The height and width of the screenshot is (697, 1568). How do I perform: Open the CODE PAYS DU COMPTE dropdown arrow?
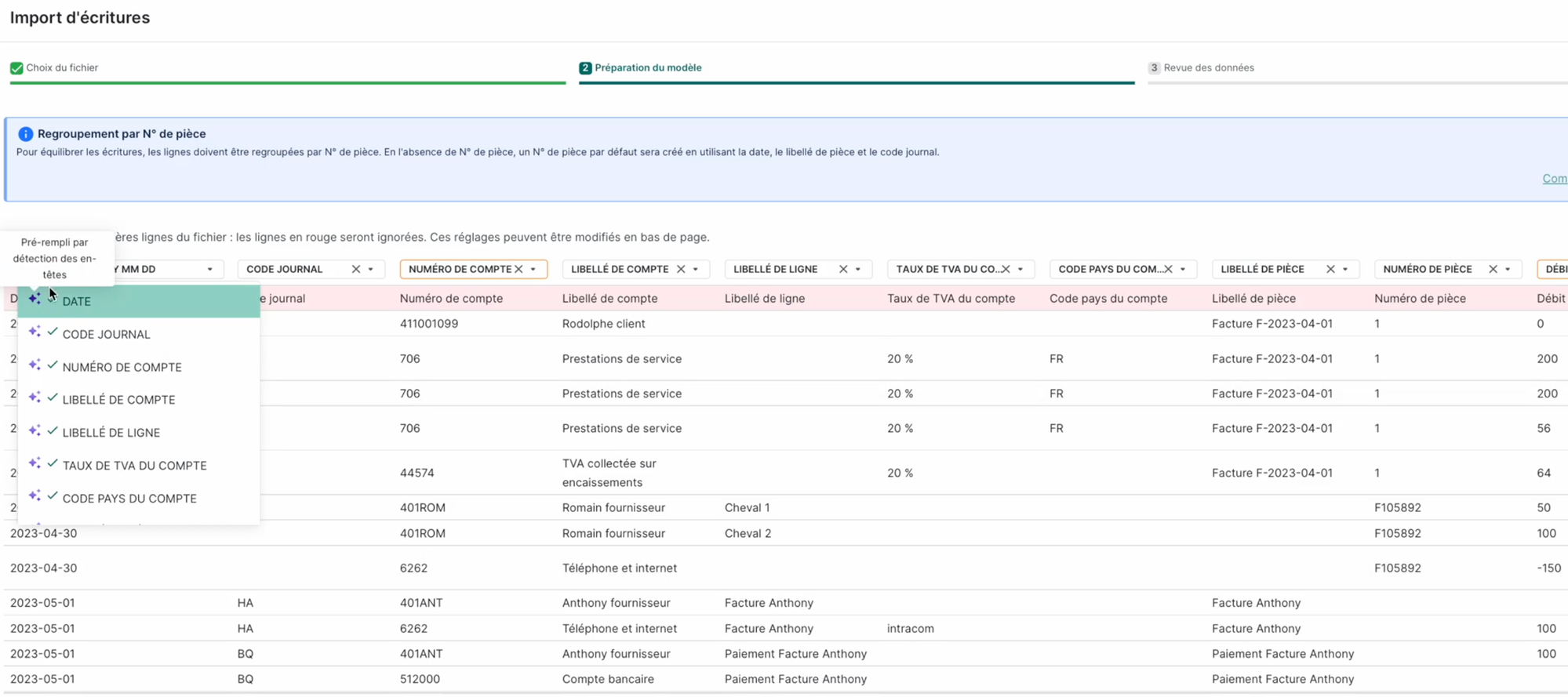(1183, 269)
